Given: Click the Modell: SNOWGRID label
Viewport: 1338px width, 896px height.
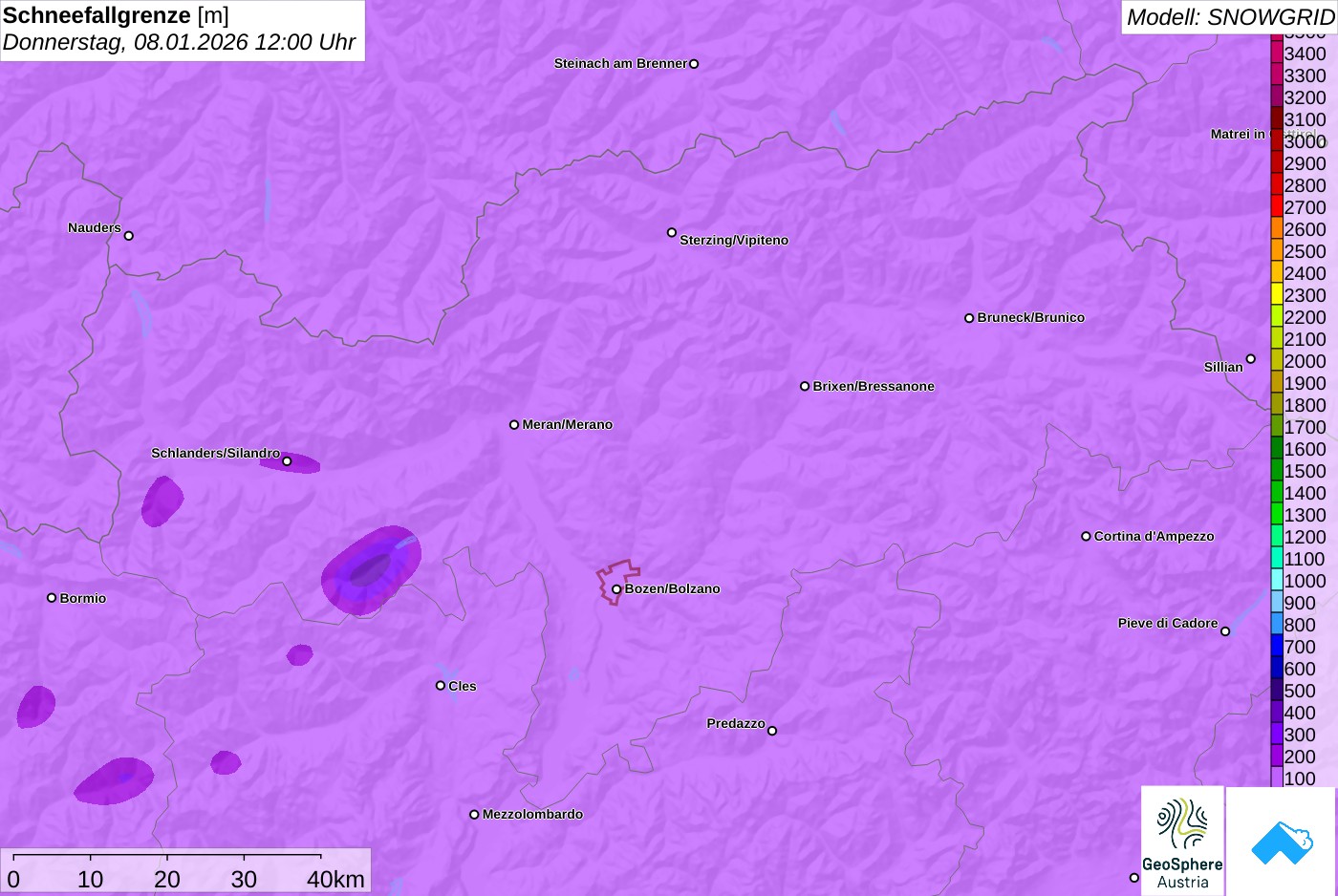Looking at the screenshot, I should coord(1230,17).
